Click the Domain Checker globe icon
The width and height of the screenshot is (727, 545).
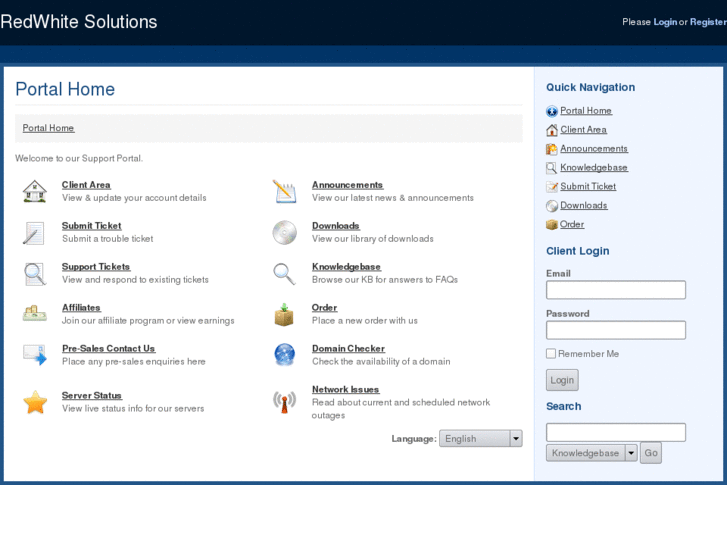pos(284,355)
